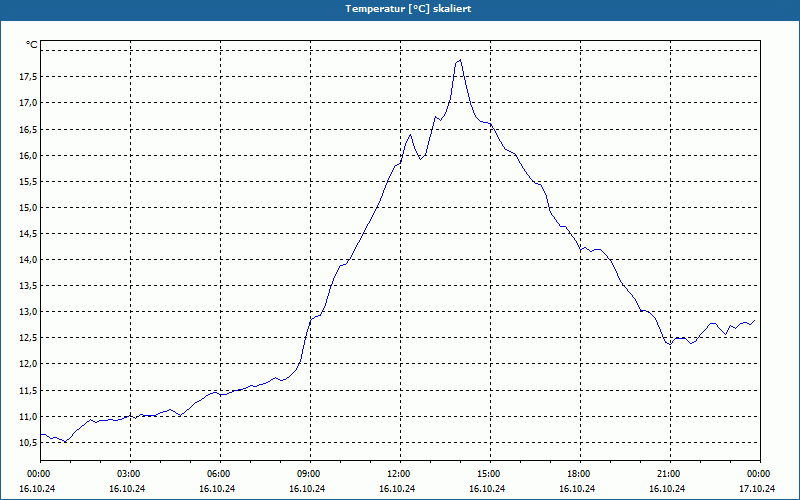Click the temperature curve peak near 14:00
The image size is (800, 500).
coord(460,60)
